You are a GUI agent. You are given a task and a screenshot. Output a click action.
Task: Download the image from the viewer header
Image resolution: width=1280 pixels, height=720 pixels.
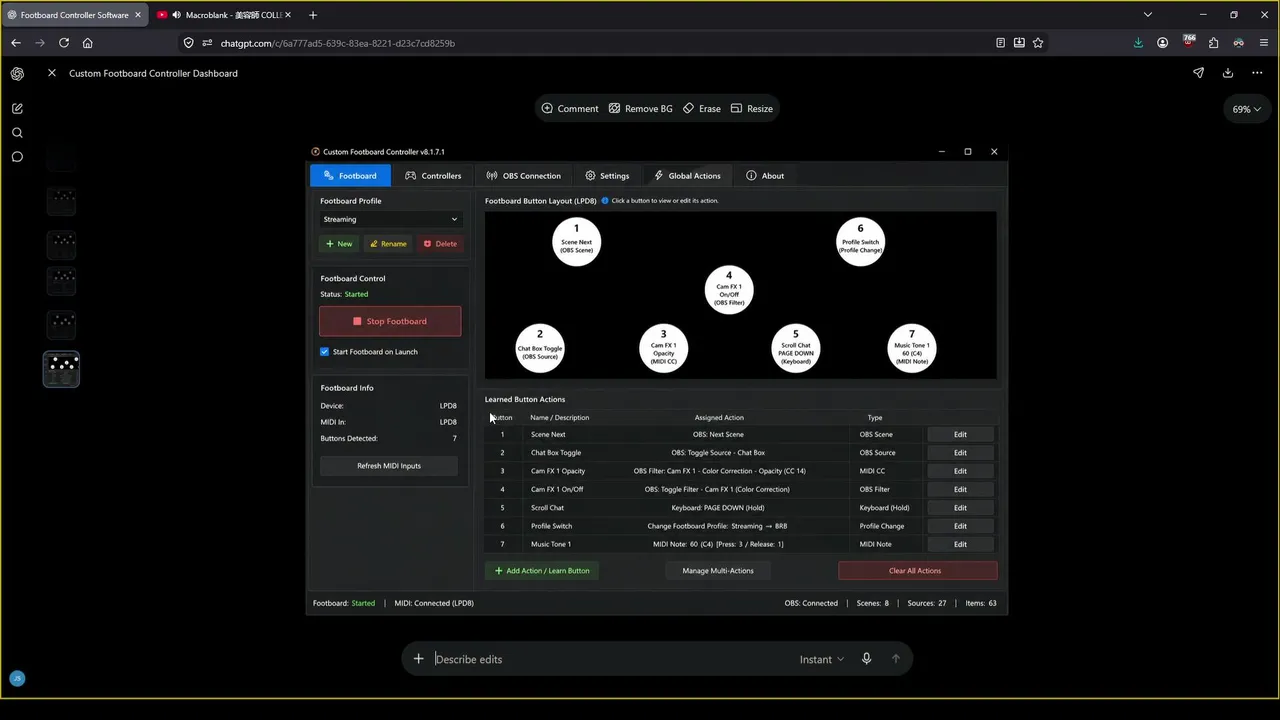[1228, 73]
